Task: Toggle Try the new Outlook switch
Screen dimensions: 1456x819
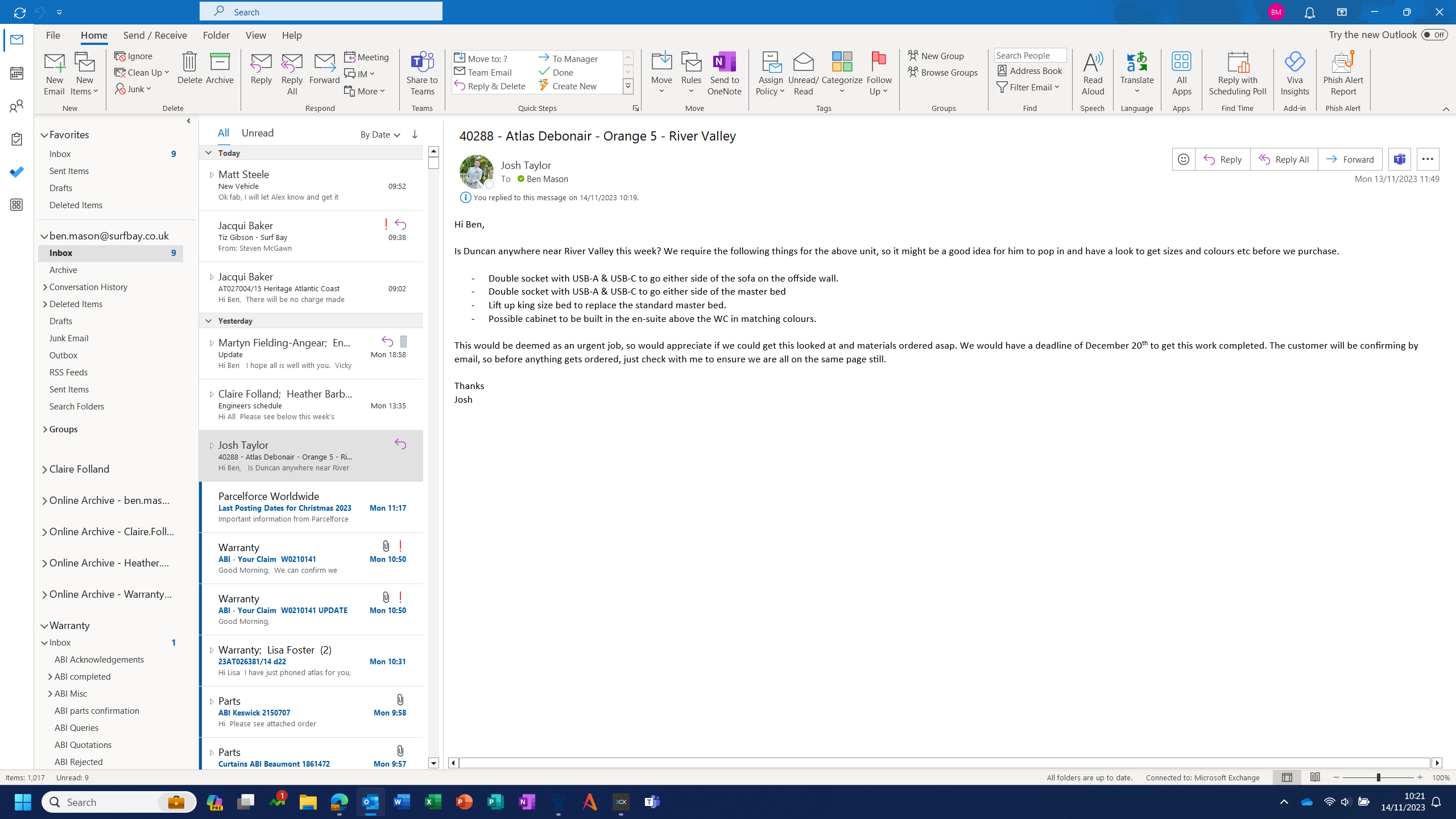Action: [1433, 35]
